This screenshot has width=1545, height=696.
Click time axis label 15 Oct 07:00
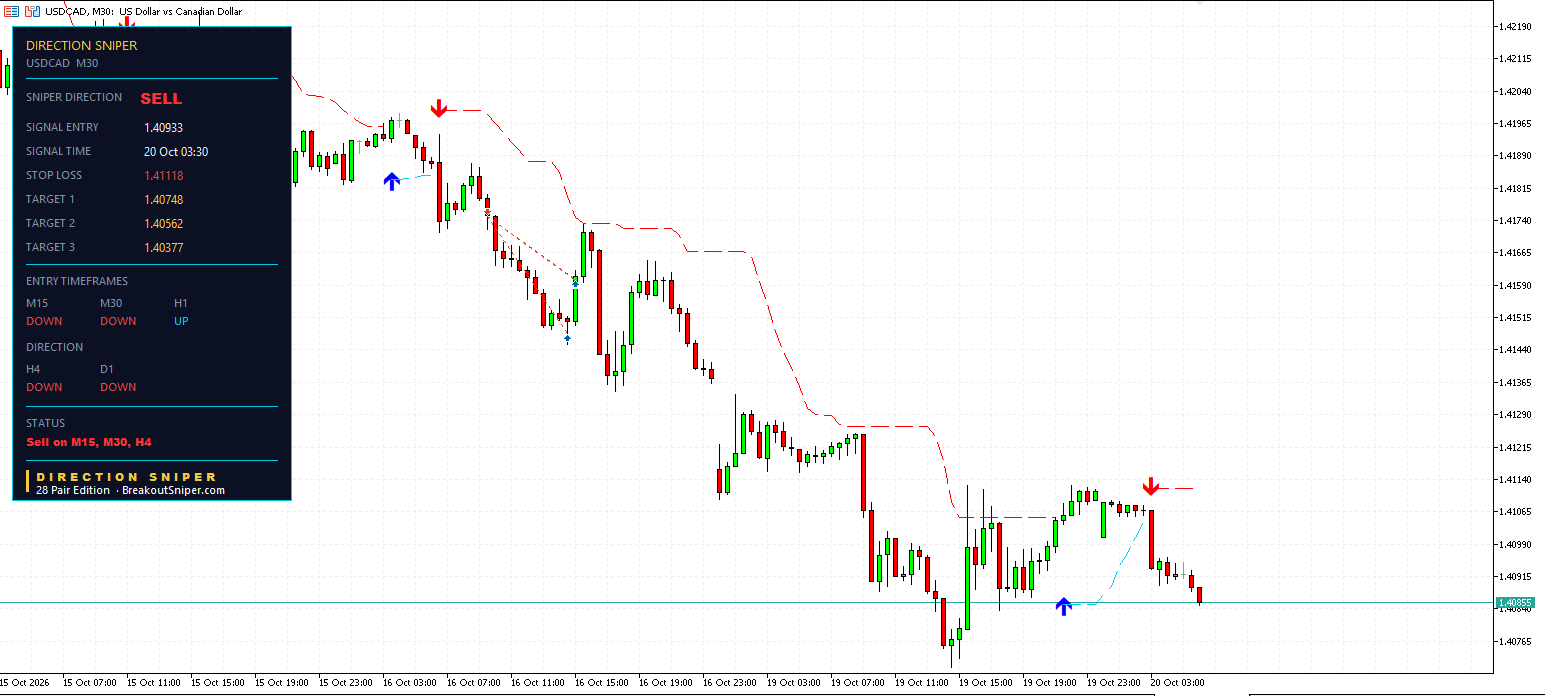coord(90,683)
